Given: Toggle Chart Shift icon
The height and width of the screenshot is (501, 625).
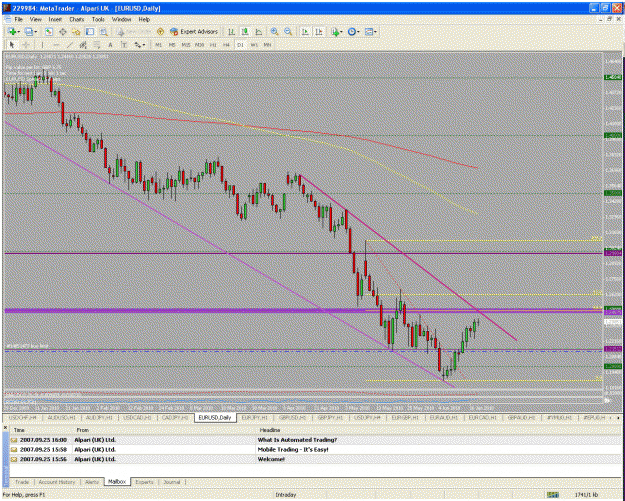Looking at the screenshot, I should [x=319, y=31].
